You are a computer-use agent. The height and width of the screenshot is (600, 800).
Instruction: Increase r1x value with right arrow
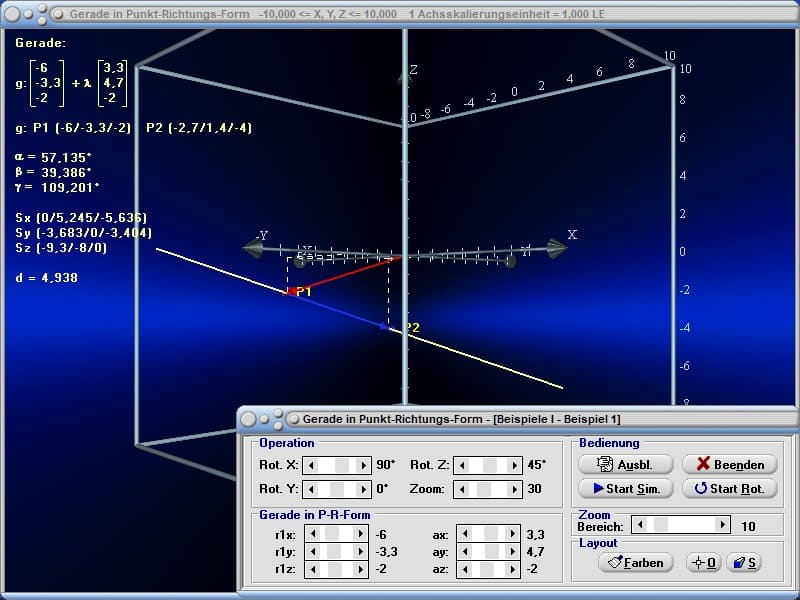pos(360,534)
